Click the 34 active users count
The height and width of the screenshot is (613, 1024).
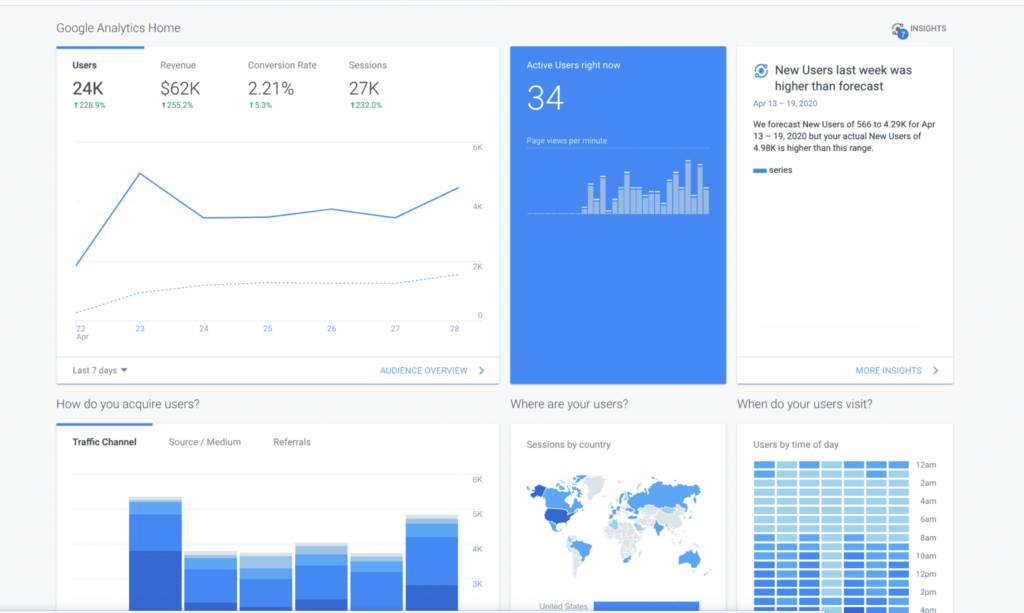coord(545,98)
